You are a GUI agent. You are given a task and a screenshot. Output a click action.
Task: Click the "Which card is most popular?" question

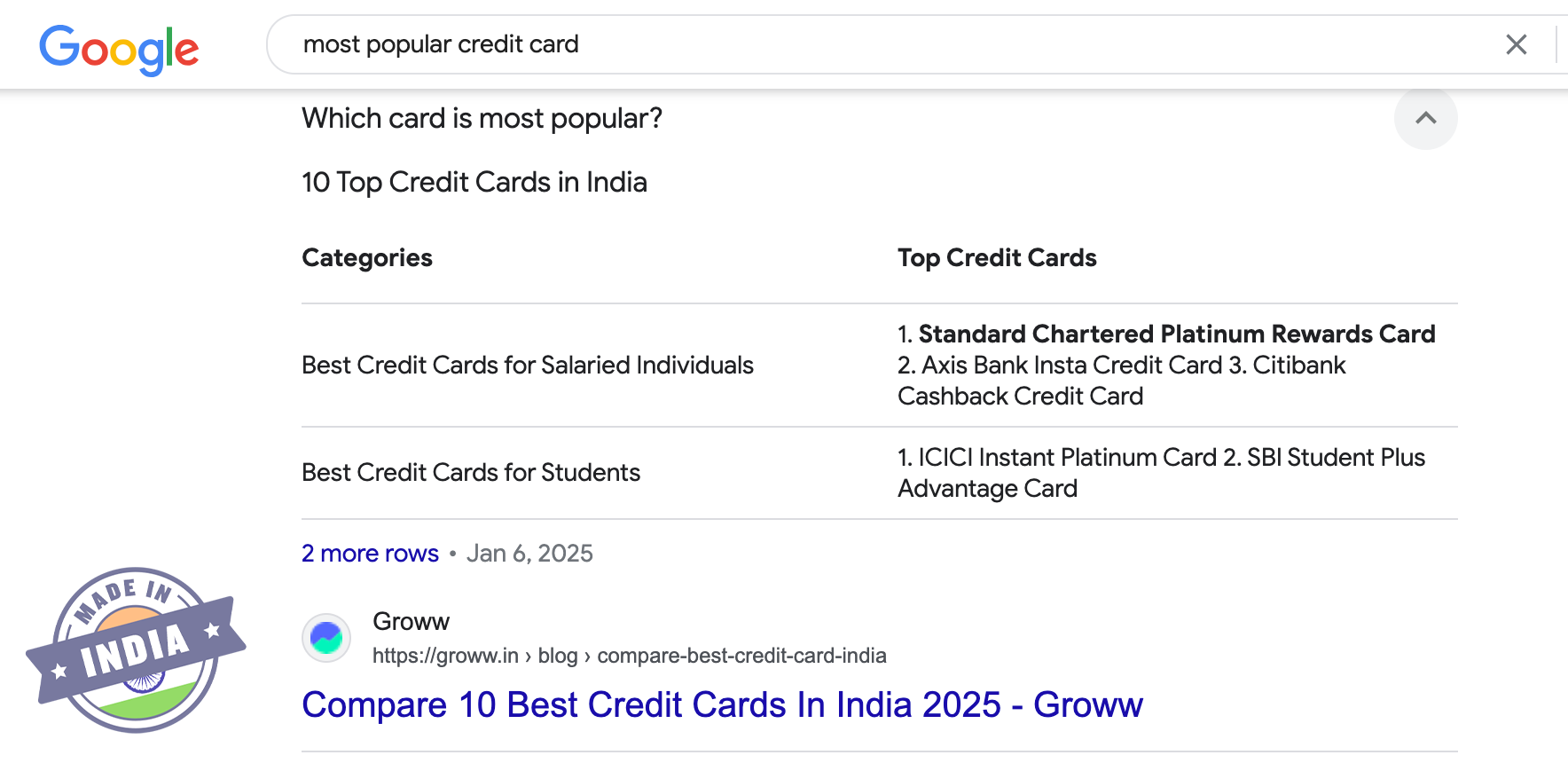(x=482, y=118)
